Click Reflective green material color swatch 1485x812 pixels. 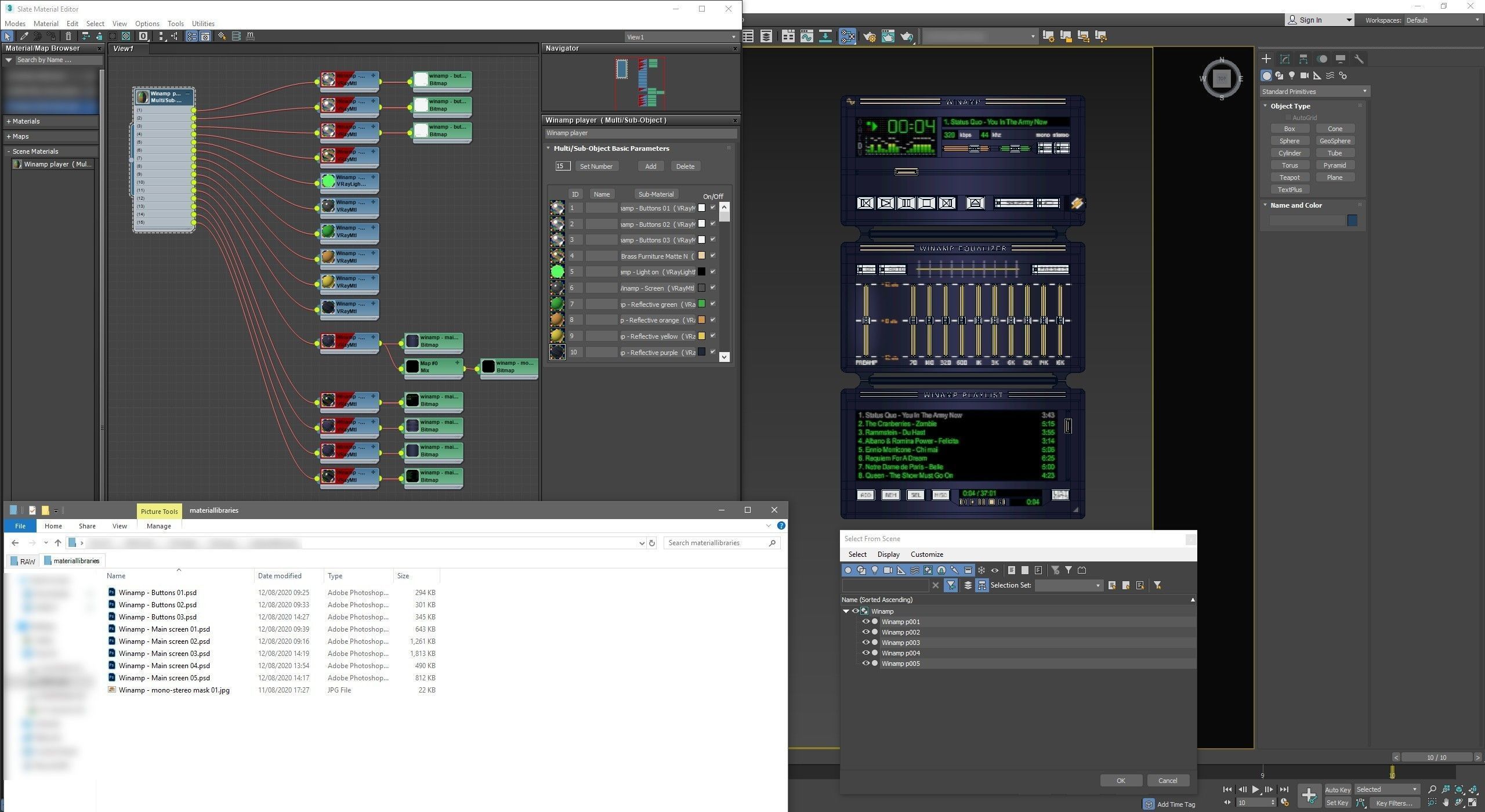[701, 304]
